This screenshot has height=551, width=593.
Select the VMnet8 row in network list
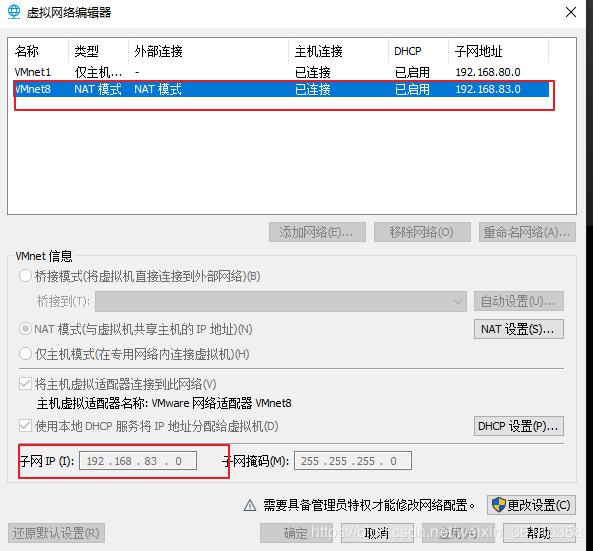pyautogui.click(x=281, y=89)
